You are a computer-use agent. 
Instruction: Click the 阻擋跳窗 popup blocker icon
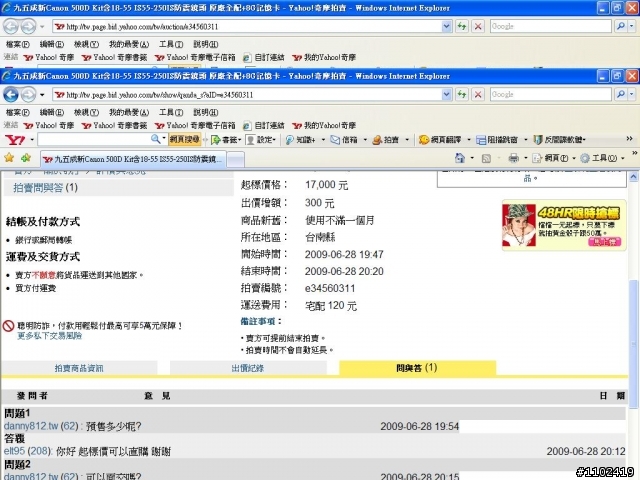[x=497, y=140]
